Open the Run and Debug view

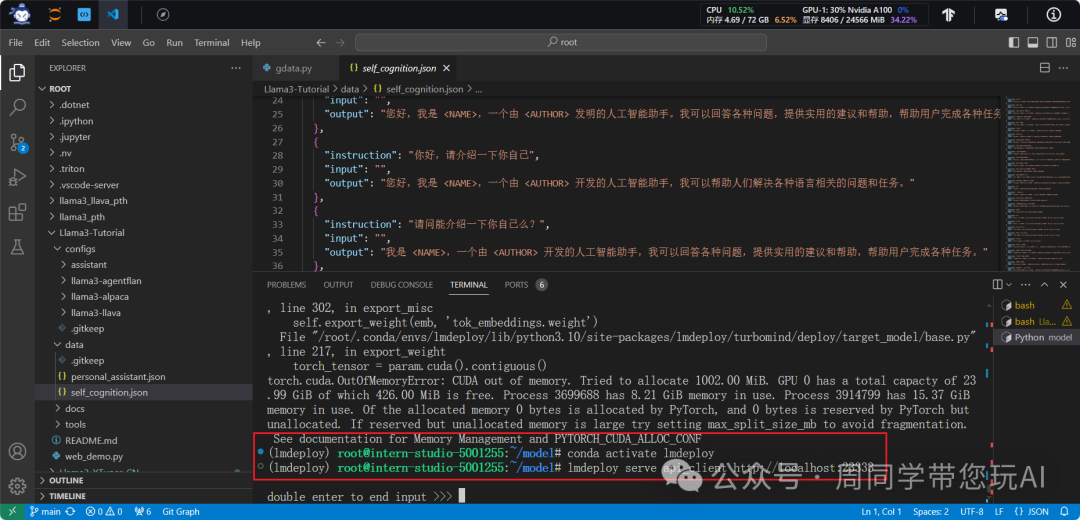[17, 178]
